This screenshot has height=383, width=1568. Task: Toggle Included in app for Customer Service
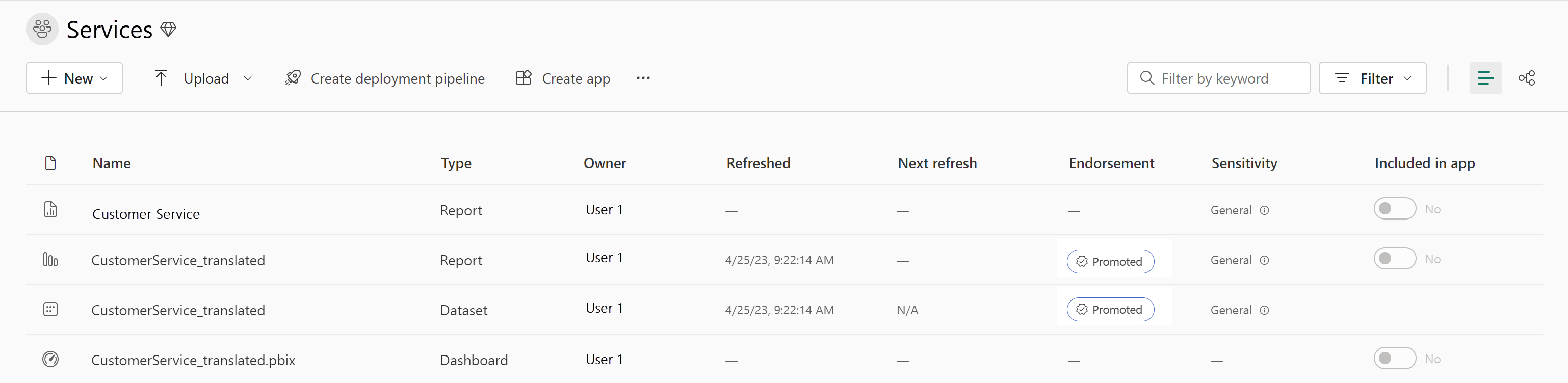tap(1395, 208)
